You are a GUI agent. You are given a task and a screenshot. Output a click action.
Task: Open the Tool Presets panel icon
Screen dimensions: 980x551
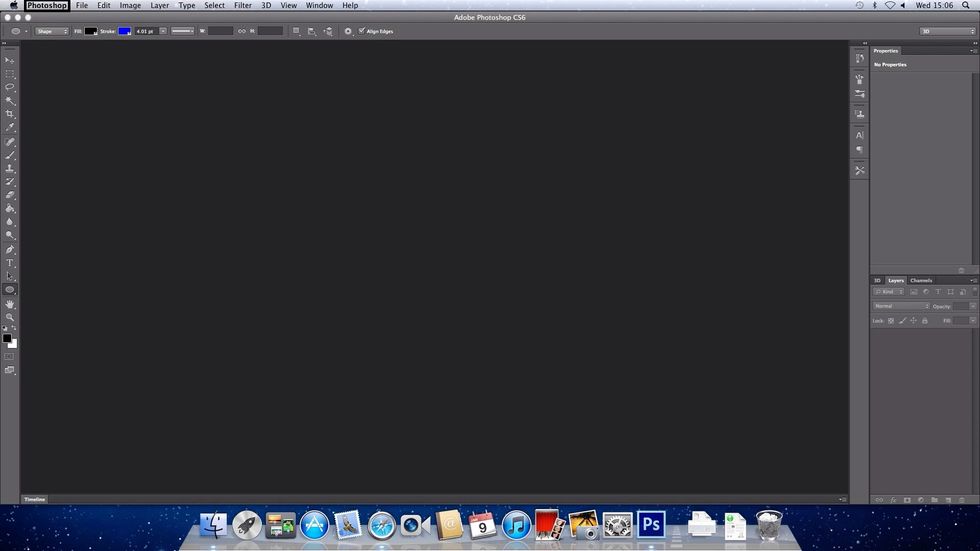coord(860,170)
